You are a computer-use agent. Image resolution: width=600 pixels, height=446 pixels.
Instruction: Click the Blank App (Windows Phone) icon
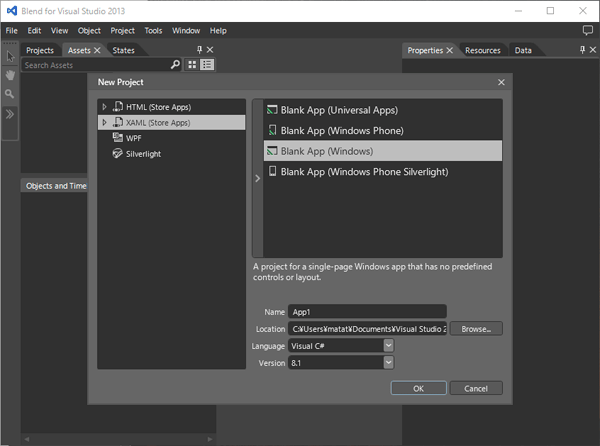point(272,130)
